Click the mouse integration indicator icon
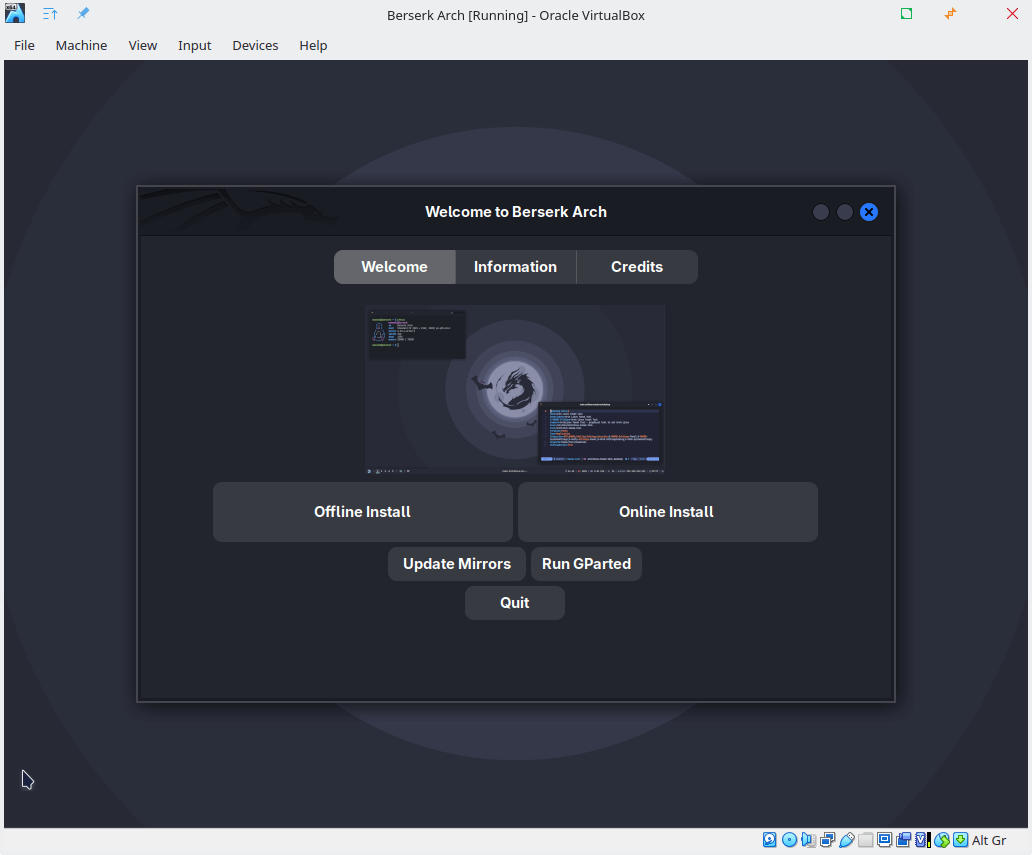 coord(942,840)
